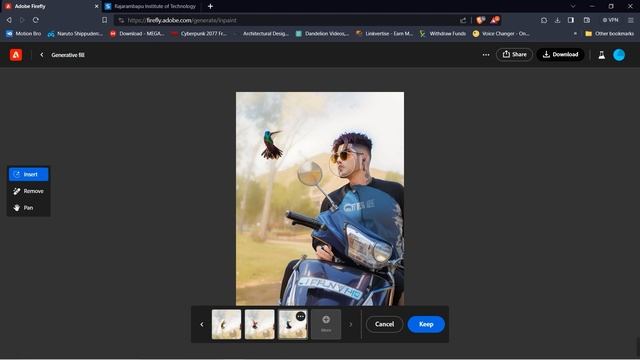Click the browser back button

pos(9,20)
